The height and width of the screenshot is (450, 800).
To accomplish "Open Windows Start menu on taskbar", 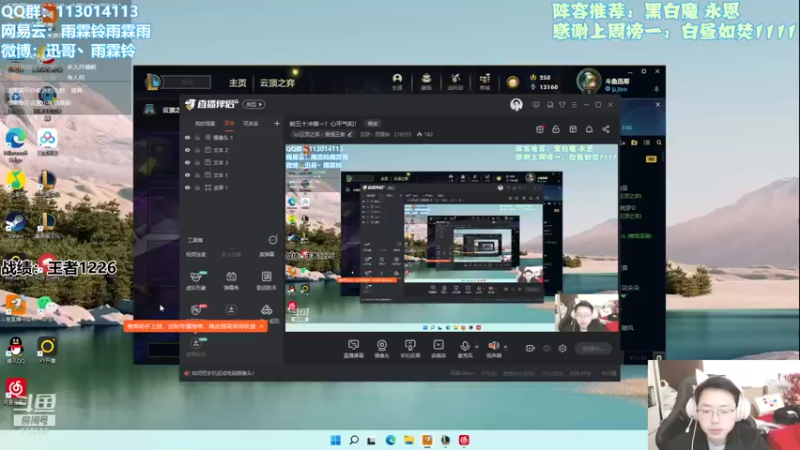I will click(x=335, y=440).
